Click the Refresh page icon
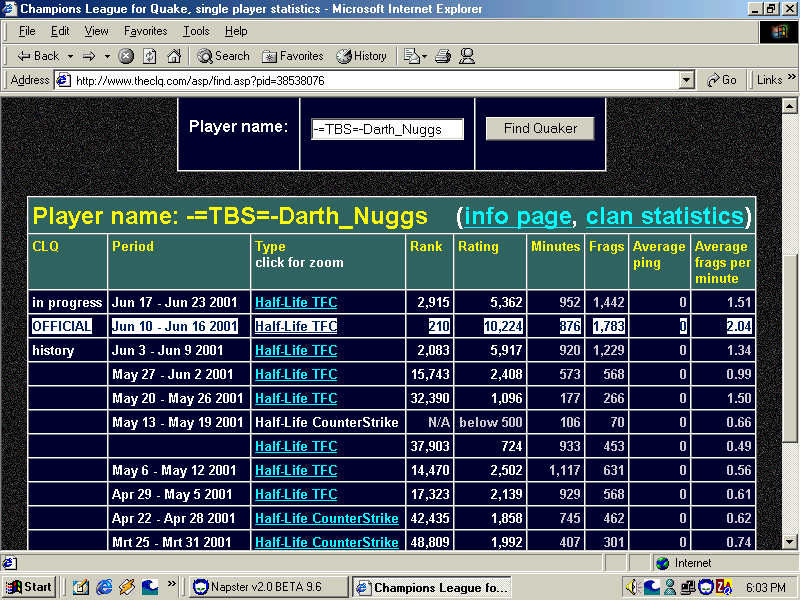800x600 pixels. pos(150,56)
